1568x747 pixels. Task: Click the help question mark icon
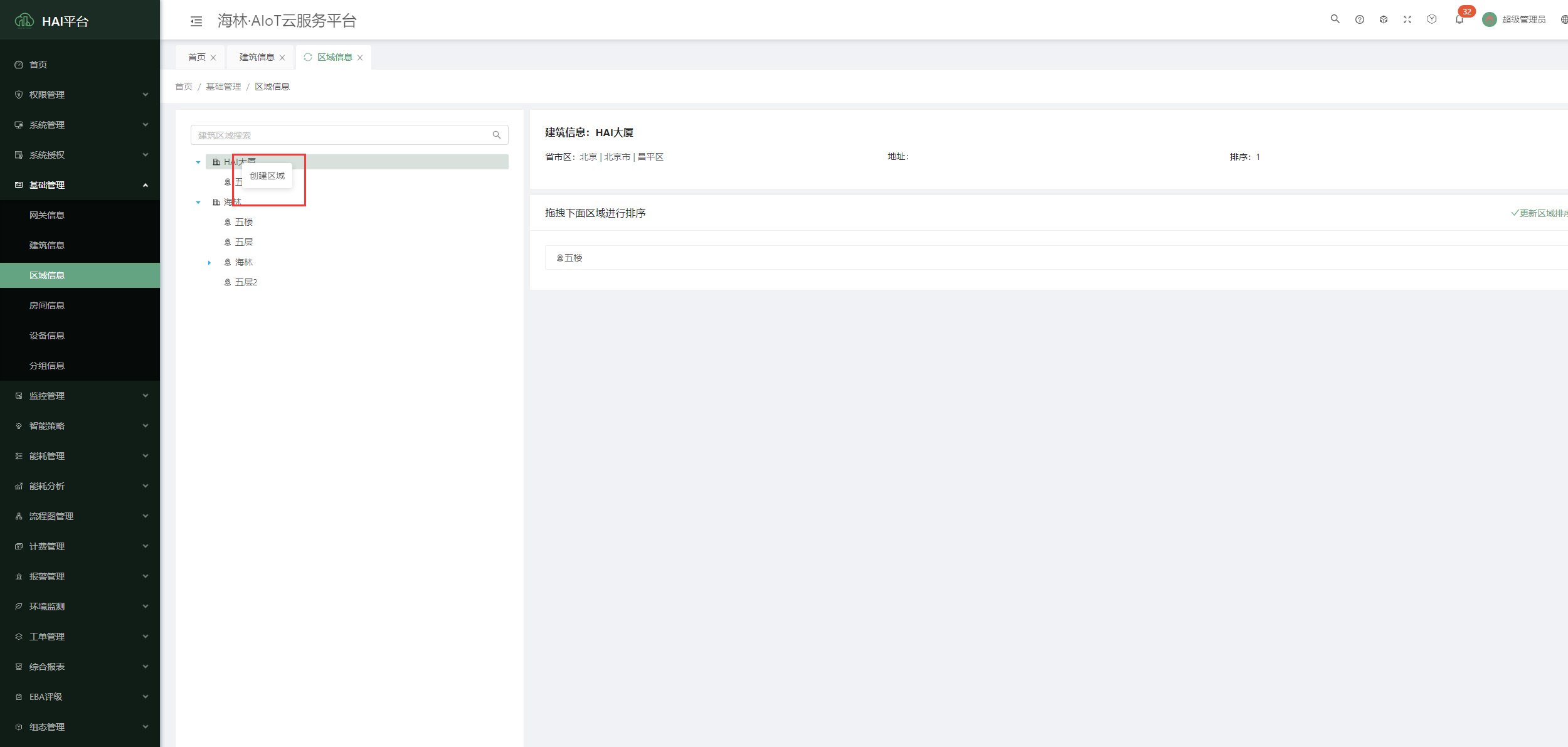pos(1359,19)
